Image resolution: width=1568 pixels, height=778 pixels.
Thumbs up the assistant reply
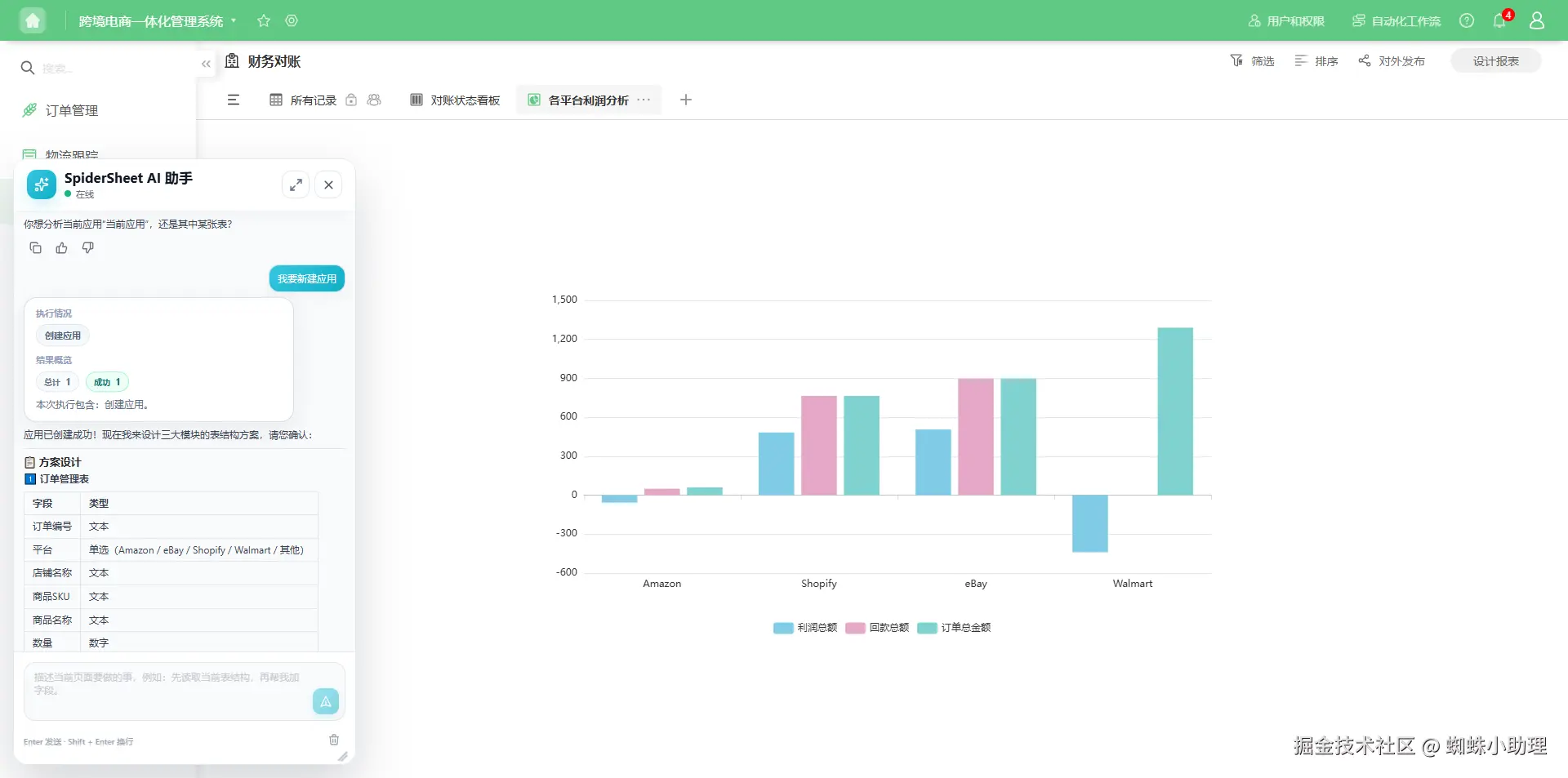[62, 248]
